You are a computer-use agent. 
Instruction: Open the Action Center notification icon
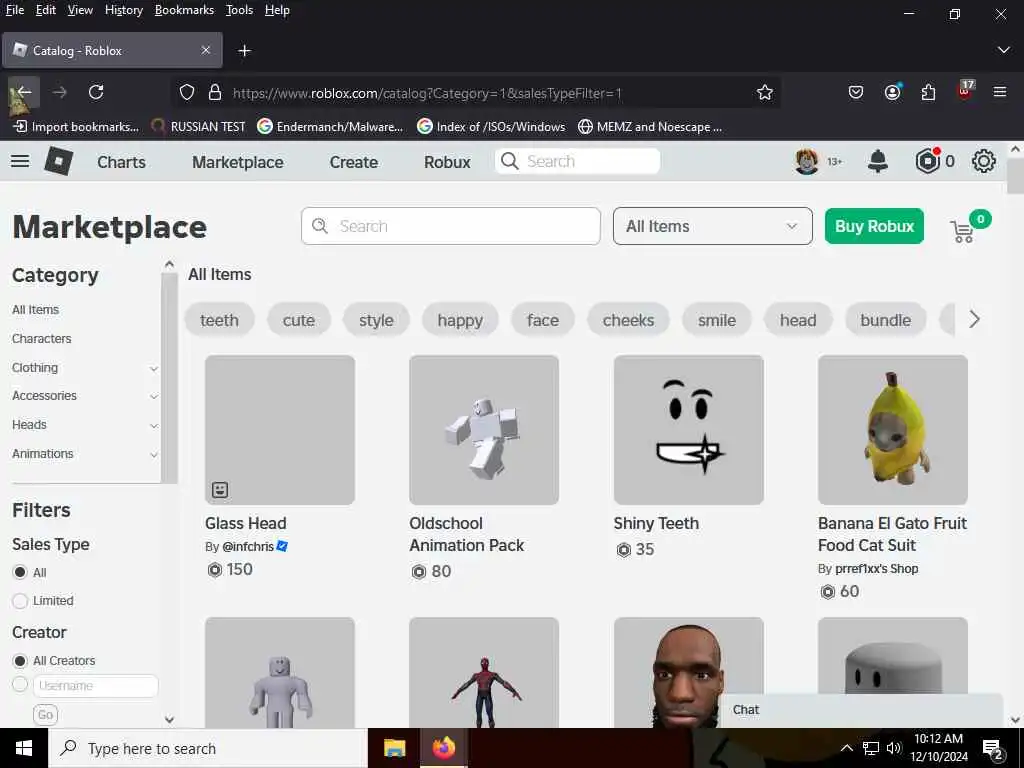992,750
